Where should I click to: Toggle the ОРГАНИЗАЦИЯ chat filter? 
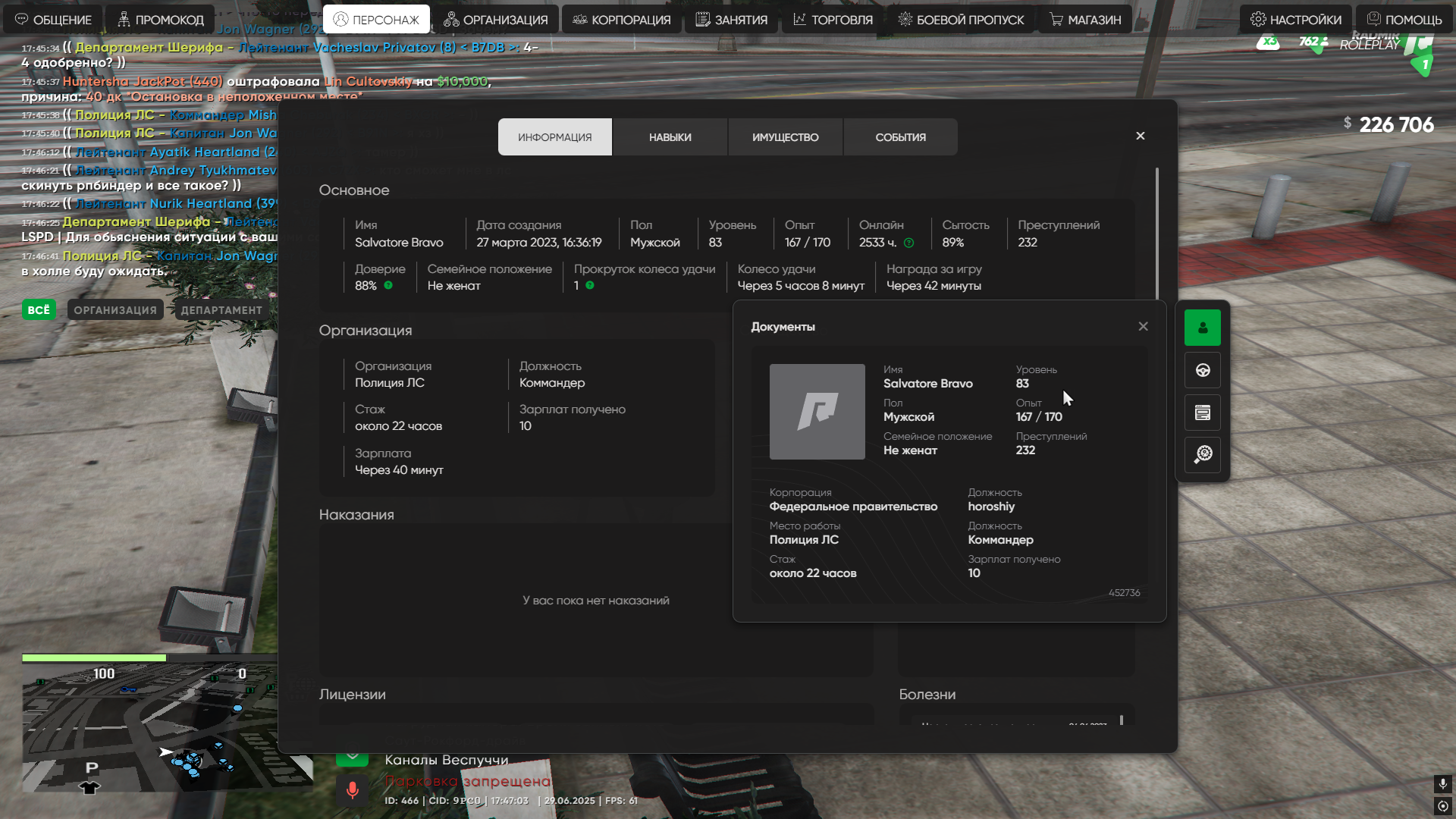[115, 310]
